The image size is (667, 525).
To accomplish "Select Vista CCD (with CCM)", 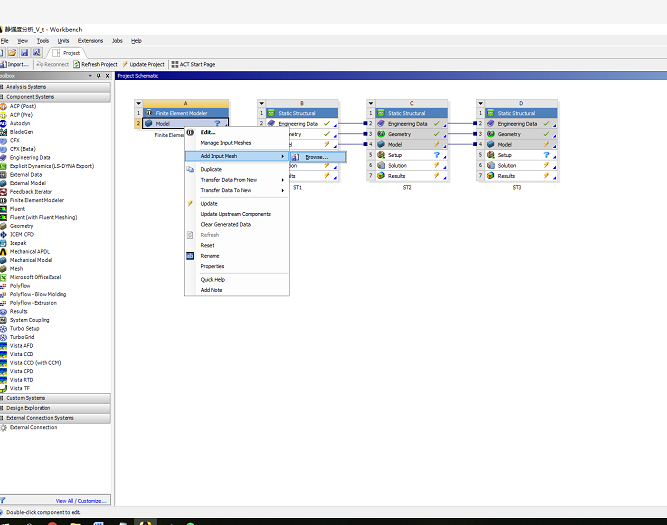I will coord(35,362).
